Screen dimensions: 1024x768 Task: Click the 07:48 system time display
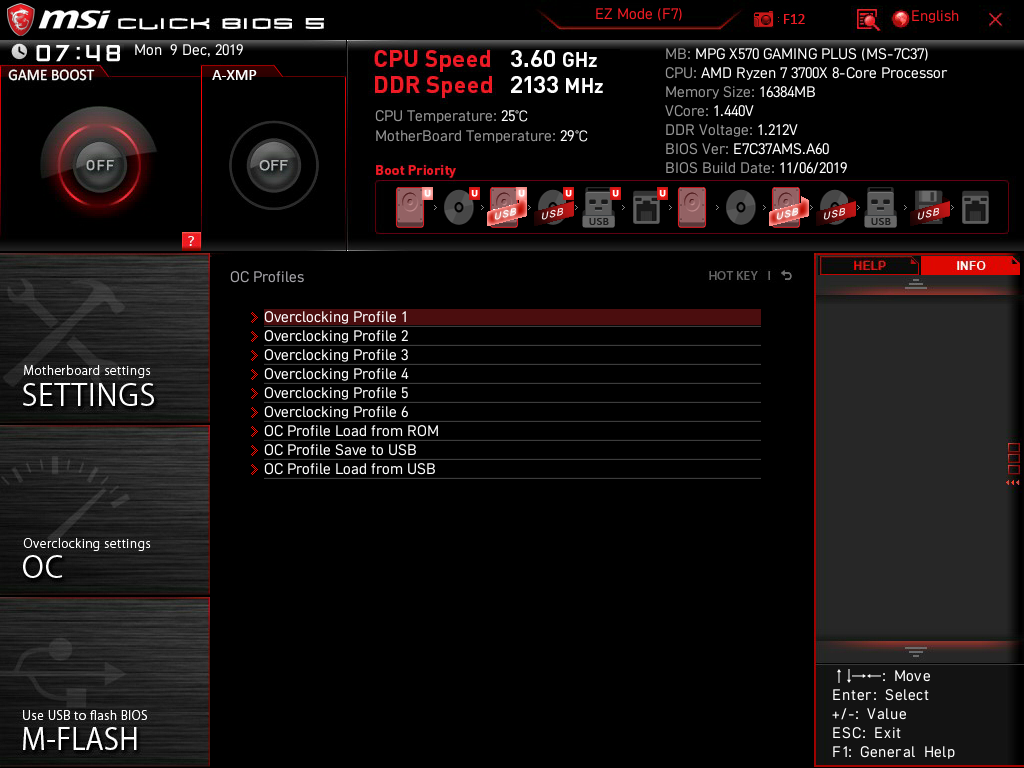(78, 52)
